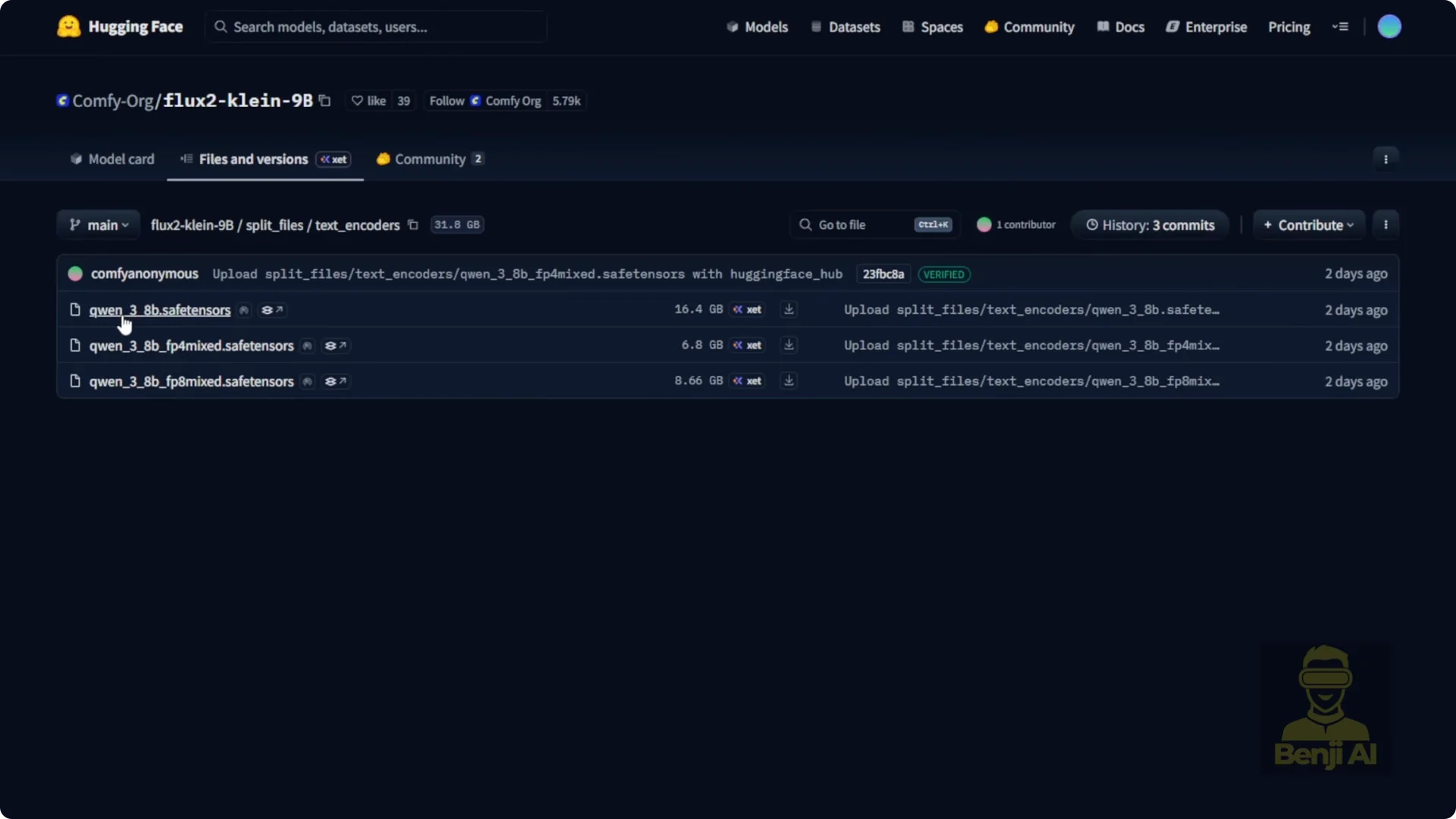The height and width of the screenshot is (819, 1456).
Task: Open the Community tab
Action: pyautogui.click(x=429, y=159)
